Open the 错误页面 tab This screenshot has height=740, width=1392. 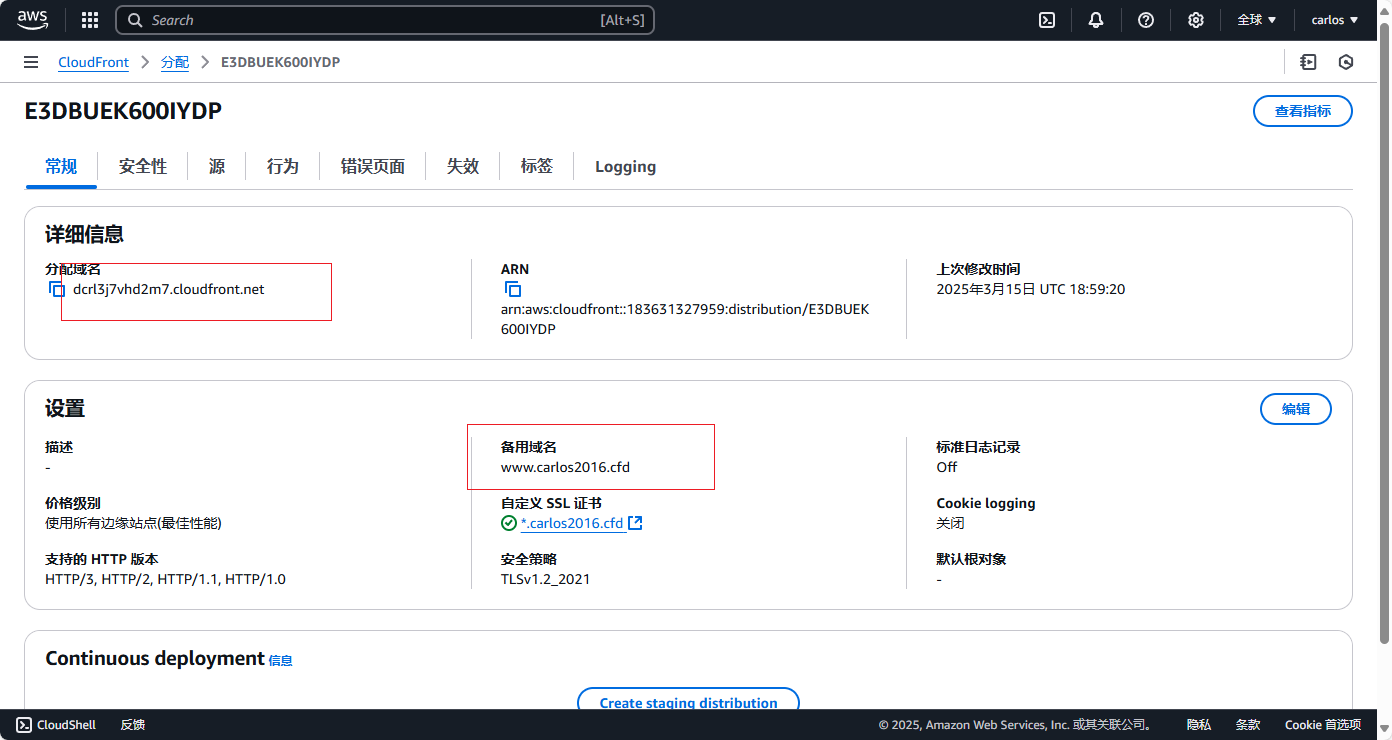(x=373, y=167)
